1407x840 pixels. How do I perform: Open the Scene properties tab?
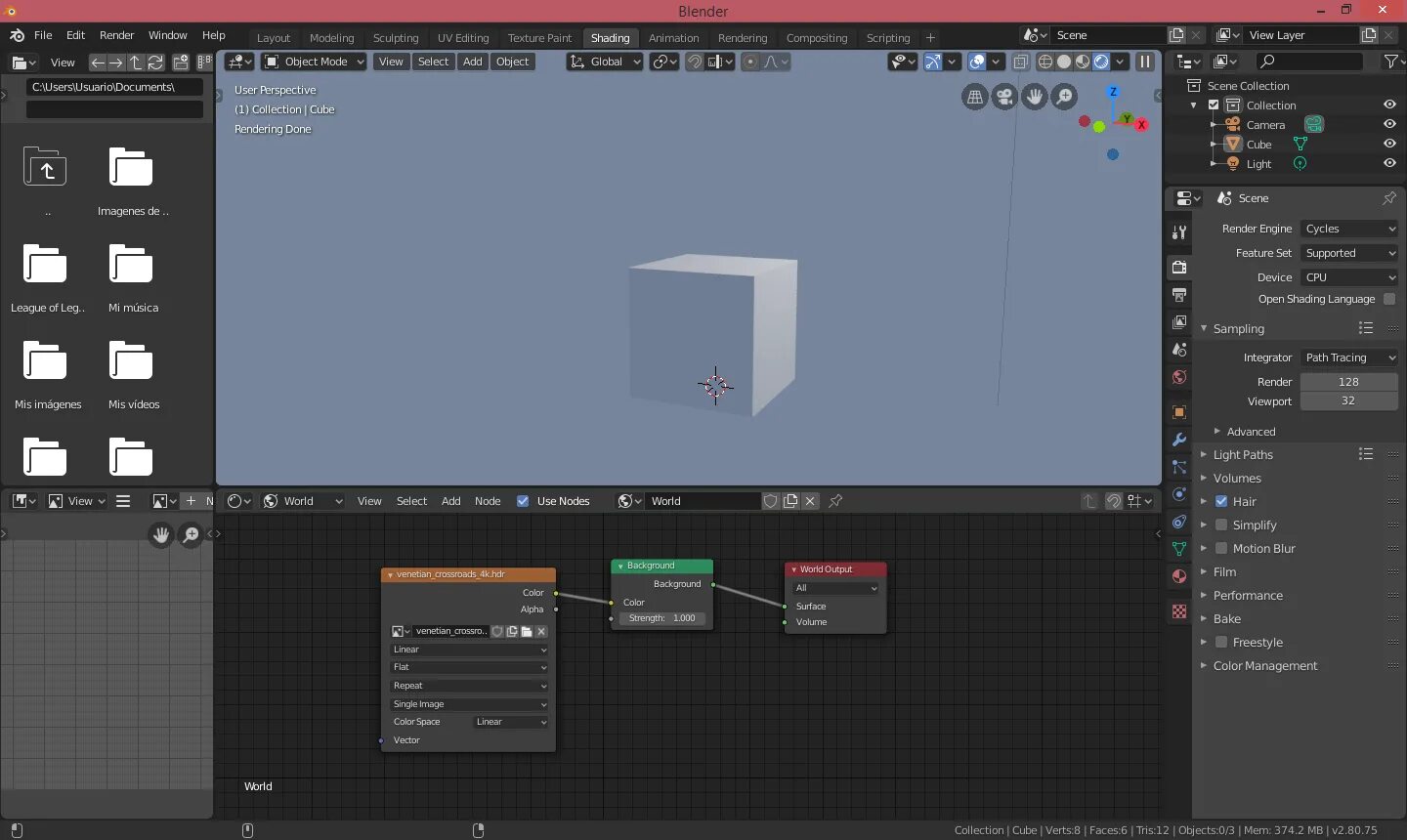[1179, 349]
